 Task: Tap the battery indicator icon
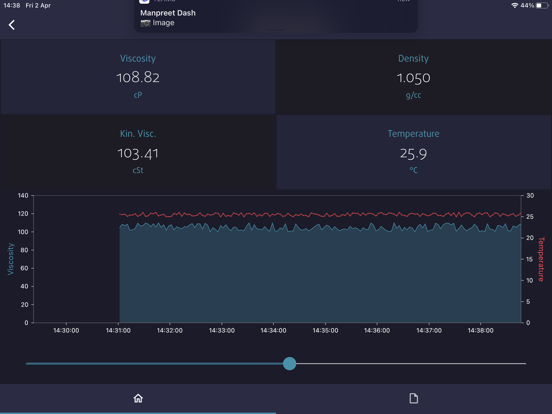[x=542, y=5]
